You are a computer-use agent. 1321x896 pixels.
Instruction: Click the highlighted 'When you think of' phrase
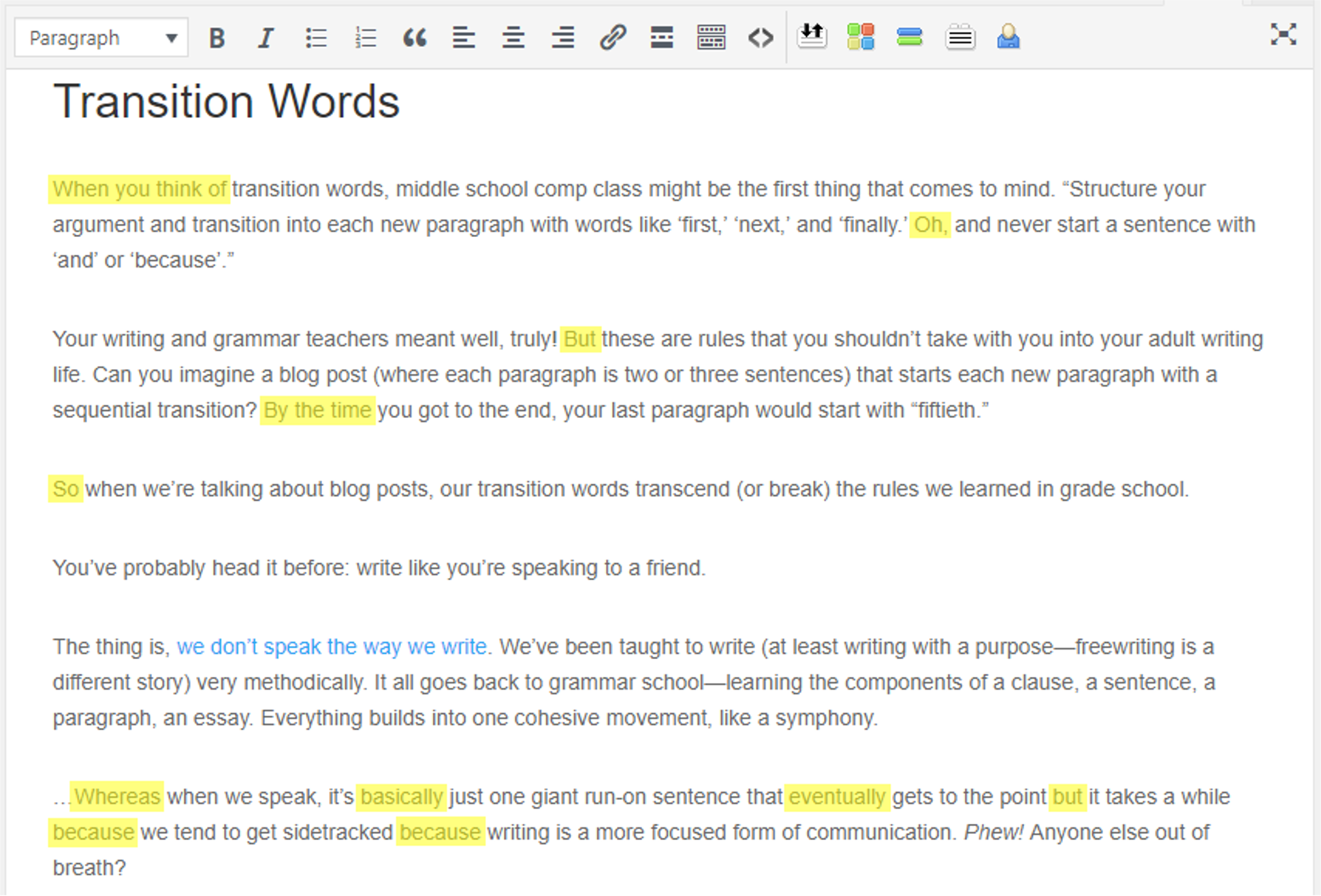pos(140,189)
